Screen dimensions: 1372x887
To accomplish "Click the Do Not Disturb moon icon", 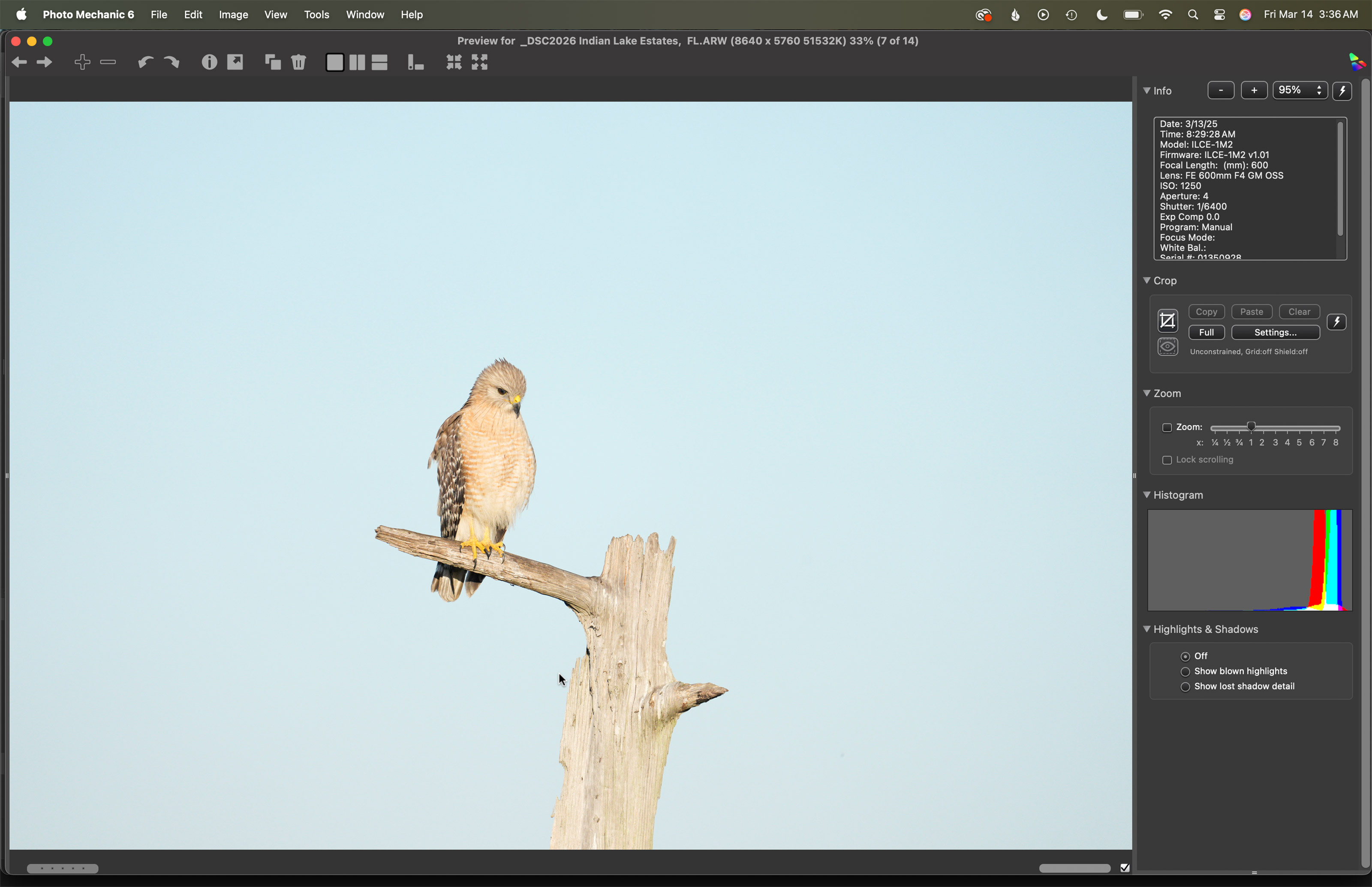I will [x=1102, y=15].
